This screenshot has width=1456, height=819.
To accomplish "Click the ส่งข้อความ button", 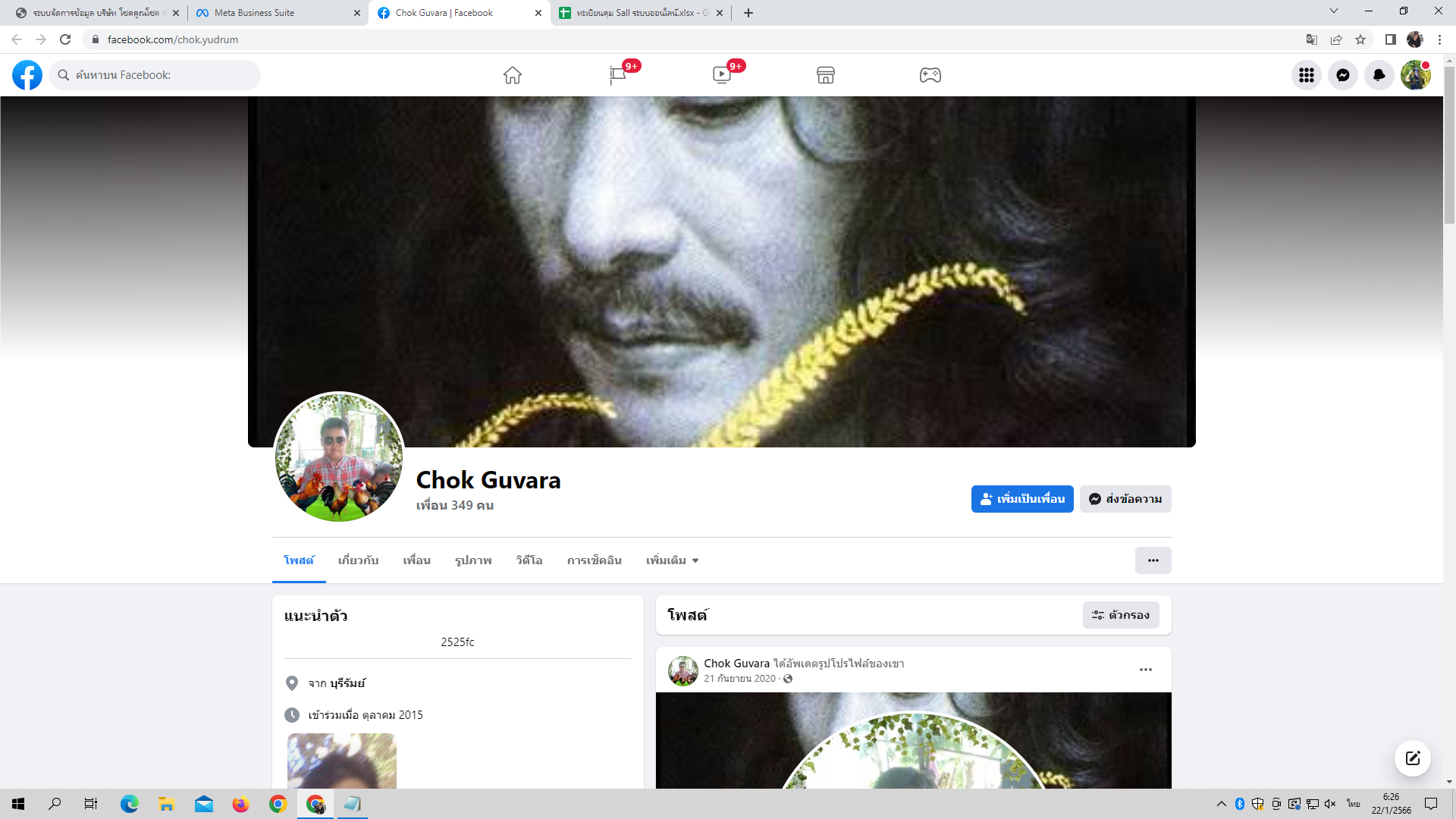I will (x=1125, y=499).
